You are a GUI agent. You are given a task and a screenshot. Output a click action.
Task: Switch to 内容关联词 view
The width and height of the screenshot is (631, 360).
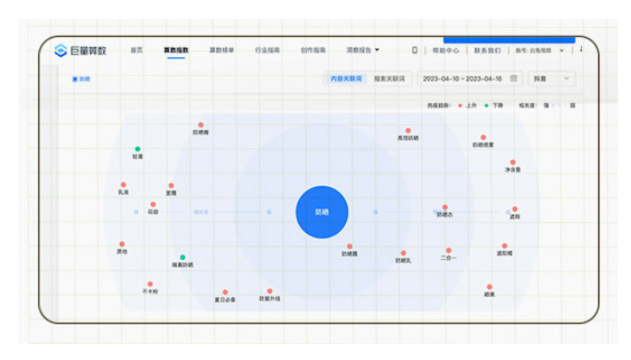(346, 79)
